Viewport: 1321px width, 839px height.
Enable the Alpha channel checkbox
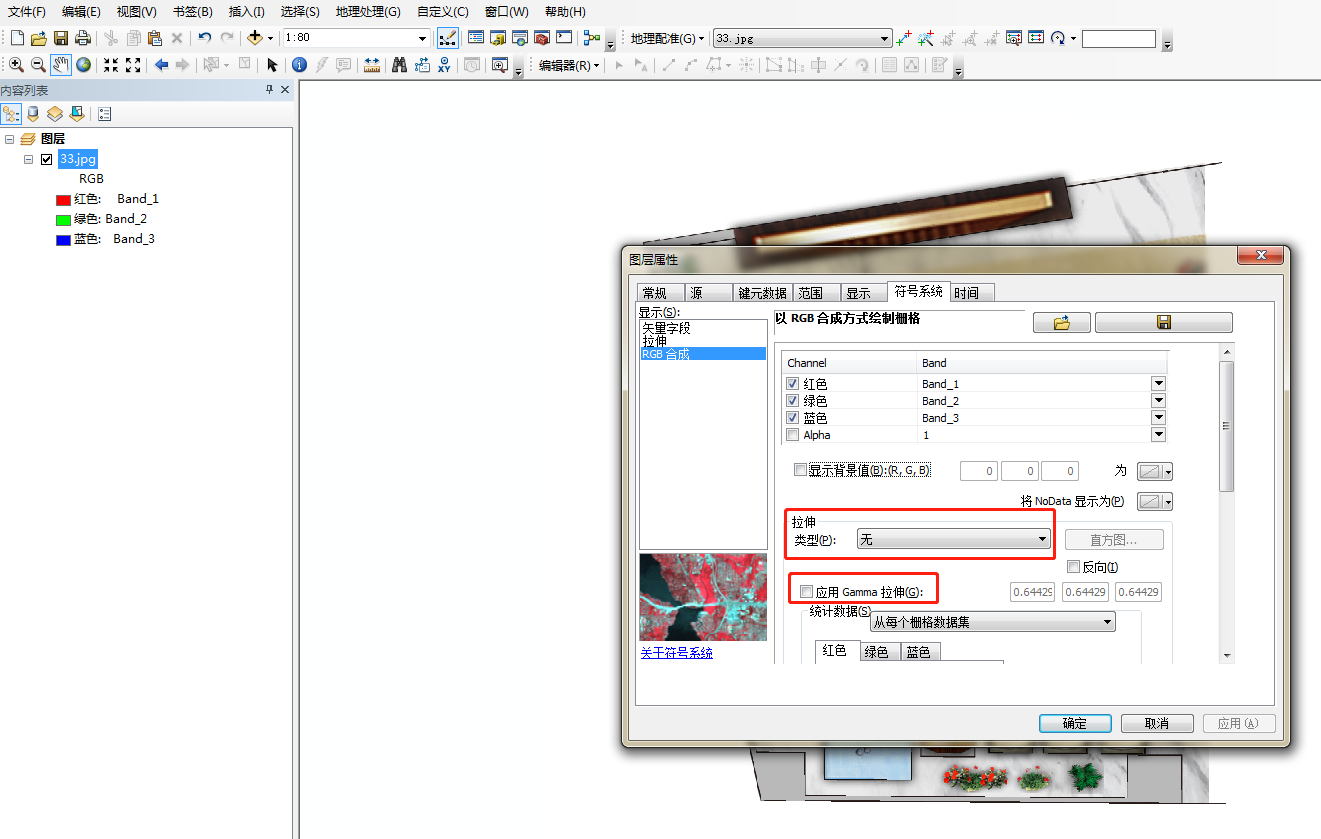tap(793, 433)
